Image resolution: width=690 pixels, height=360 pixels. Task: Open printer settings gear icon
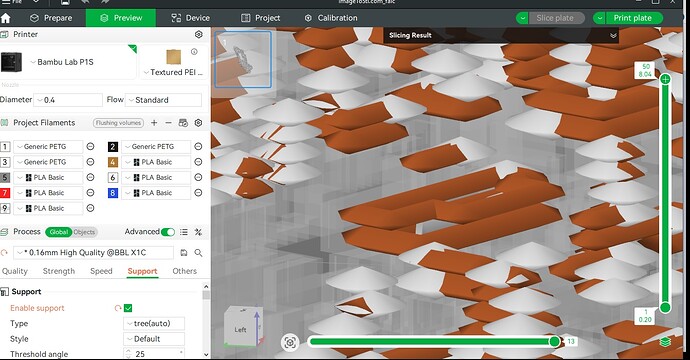(198, 34)
